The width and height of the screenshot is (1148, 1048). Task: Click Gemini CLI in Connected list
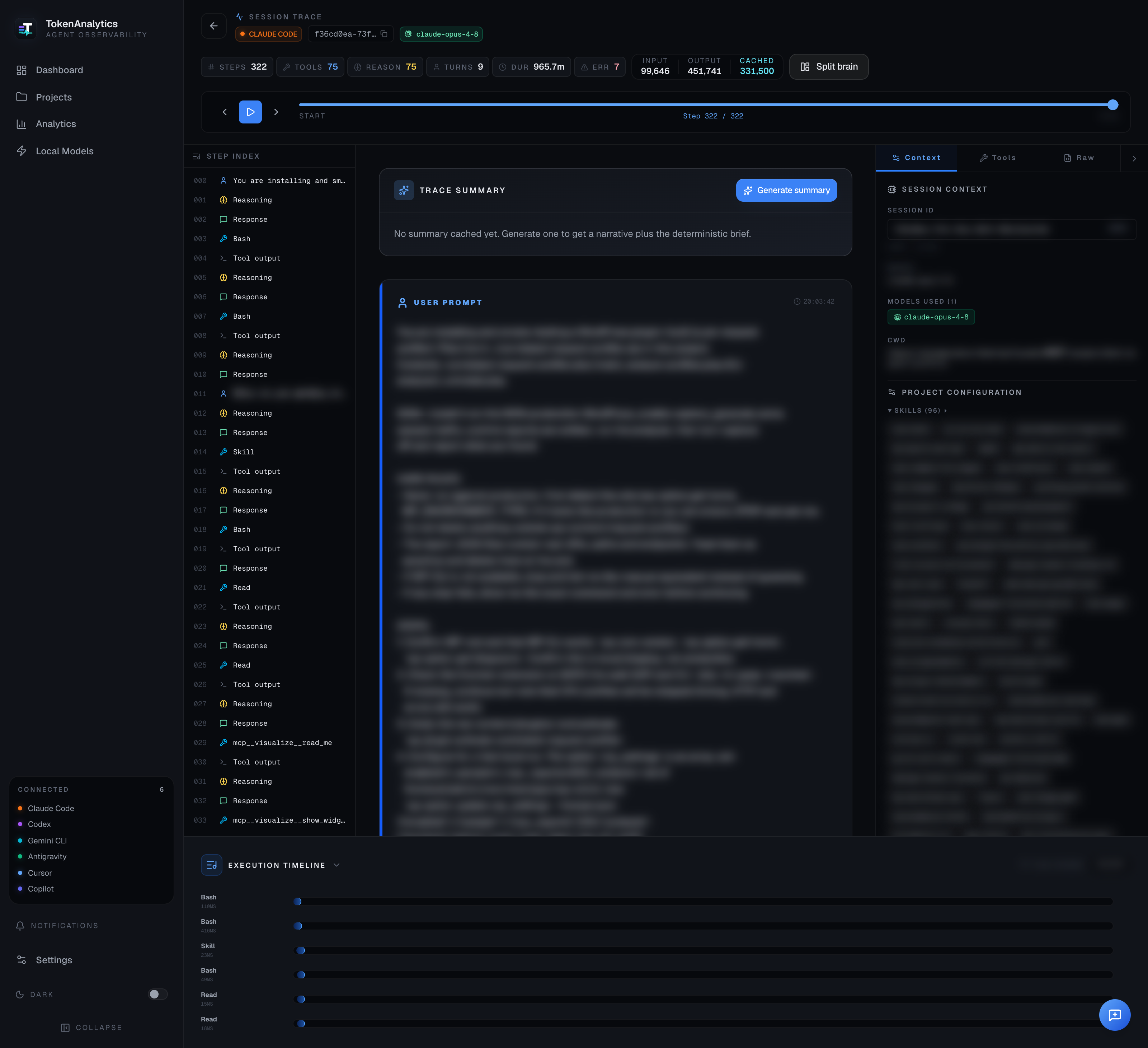tap(42, 841)
